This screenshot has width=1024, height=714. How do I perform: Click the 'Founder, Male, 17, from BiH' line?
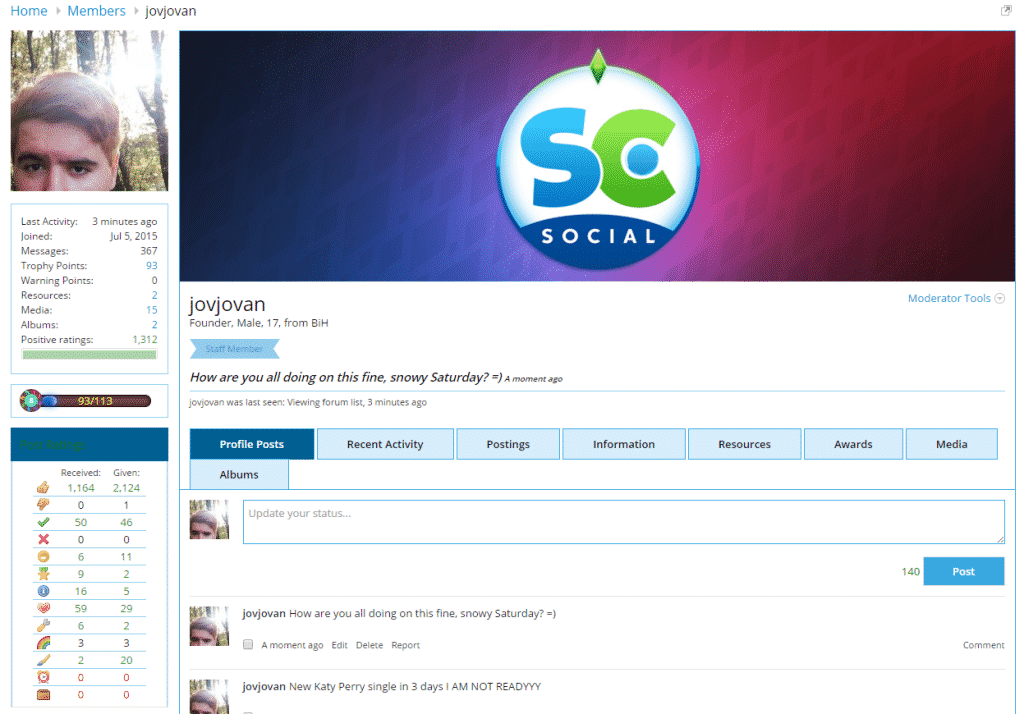259,323
